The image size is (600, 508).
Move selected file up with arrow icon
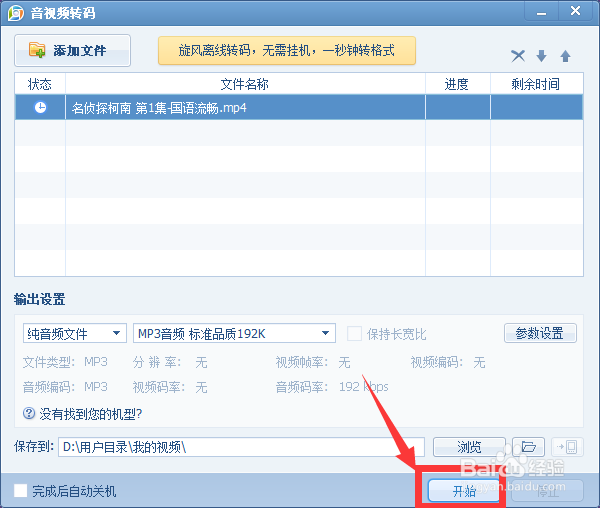565,56
